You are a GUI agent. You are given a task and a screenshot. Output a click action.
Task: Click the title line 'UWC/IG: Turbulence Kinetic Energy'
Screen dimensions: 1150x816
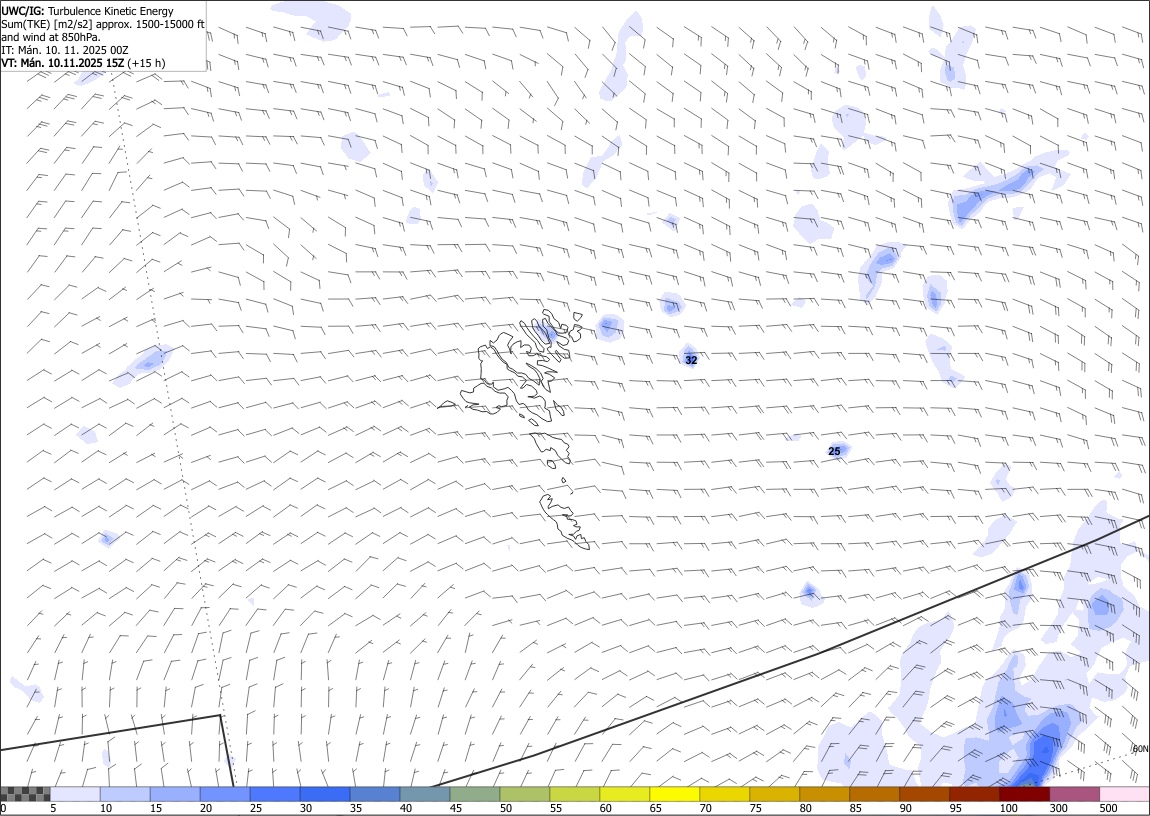coord(87,11)
